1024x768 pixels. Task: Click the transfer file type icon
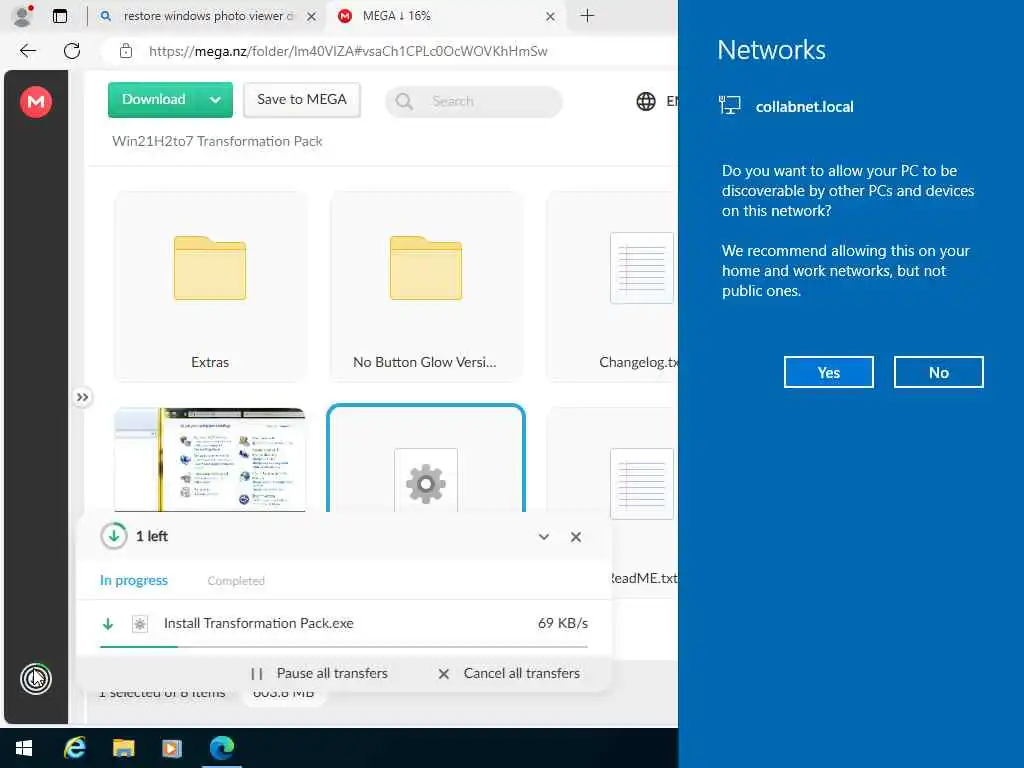coord(140,624)
